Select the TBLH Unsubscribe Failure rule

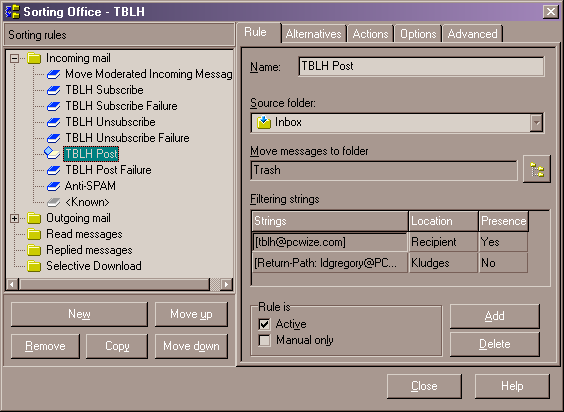(x=127, y=138)
